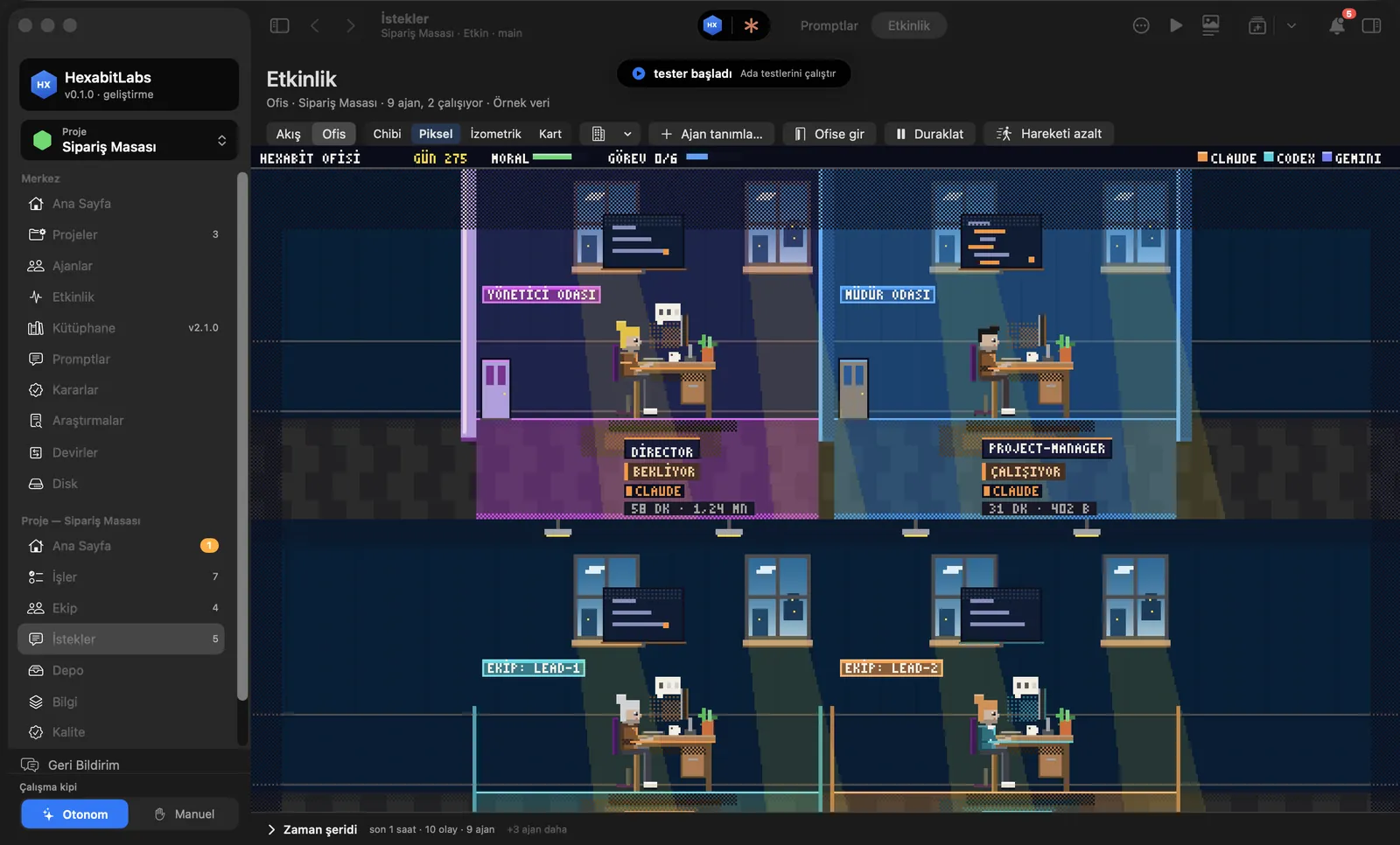The height and width of the screenshot is (845, 1400).
Task: Click the Claude orange legend swatch
Action: click(x=1202, y=157)
